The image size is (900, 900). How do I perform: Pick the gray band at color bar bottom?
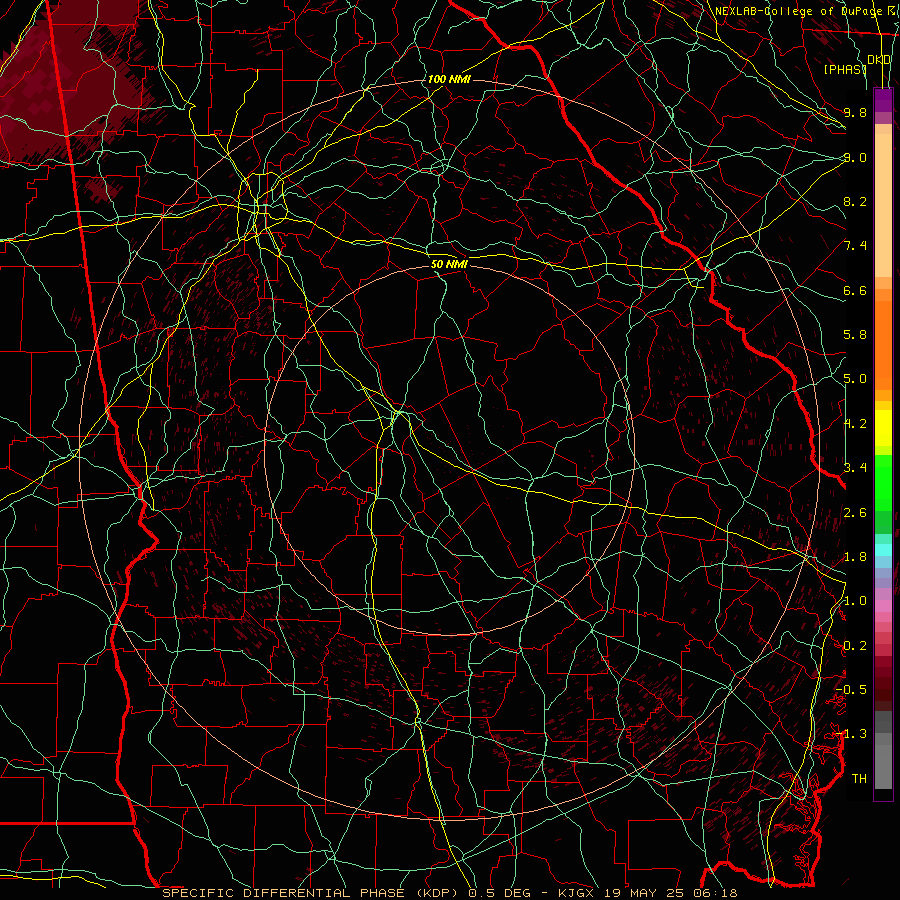[883, 750]
